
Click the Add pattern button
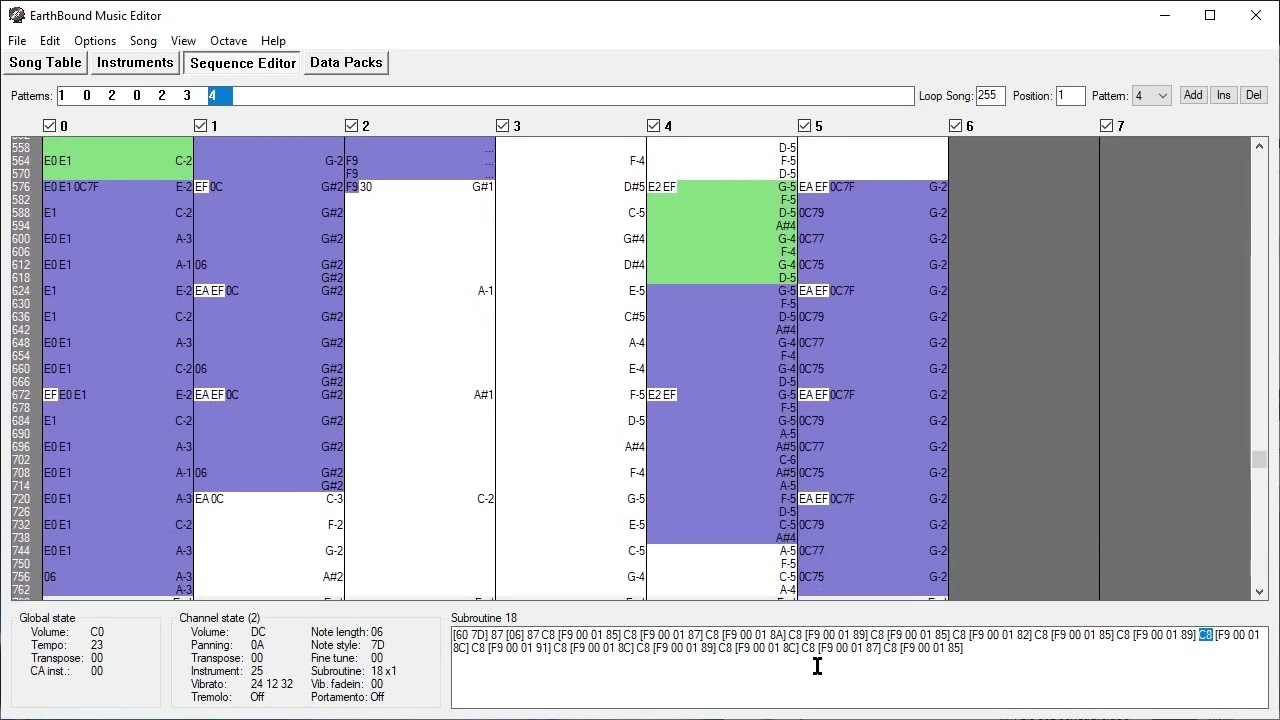pyautogui.click(x=1193, y=95)
